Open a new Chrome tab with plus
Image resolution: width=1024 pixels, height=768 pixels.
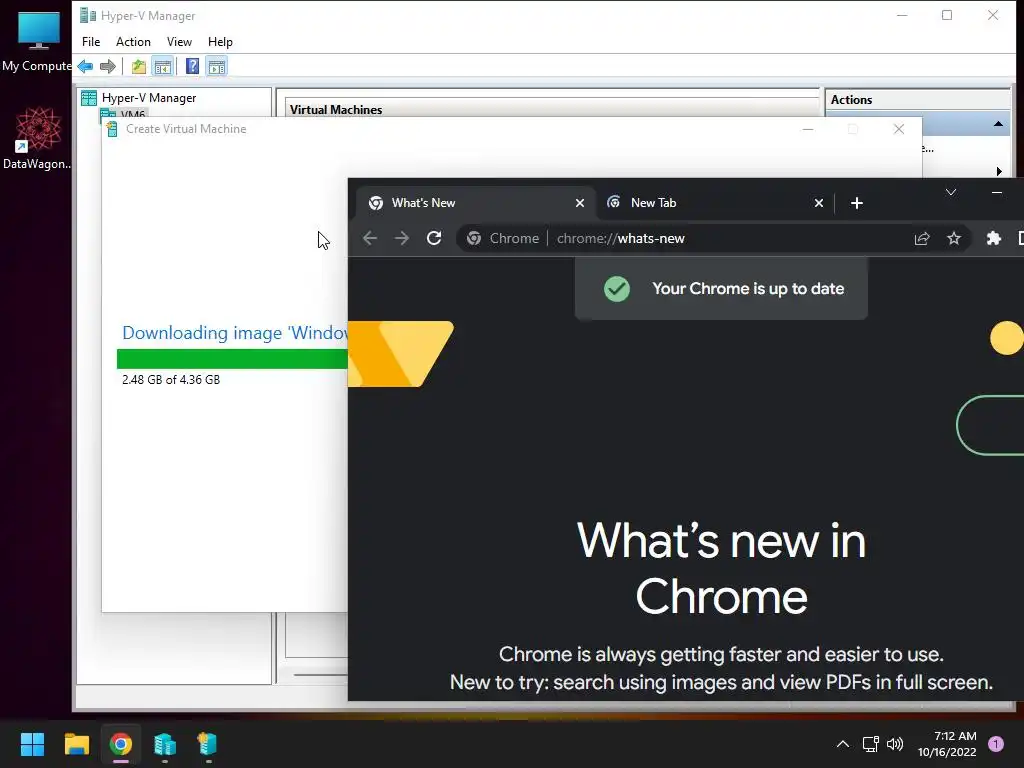click(857, 203)
